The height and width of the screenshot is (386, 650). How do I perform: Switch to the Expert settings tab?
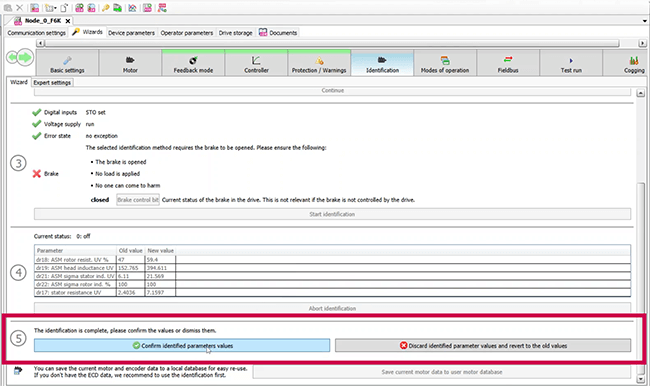pyautogui.click(x=52, y=83)
